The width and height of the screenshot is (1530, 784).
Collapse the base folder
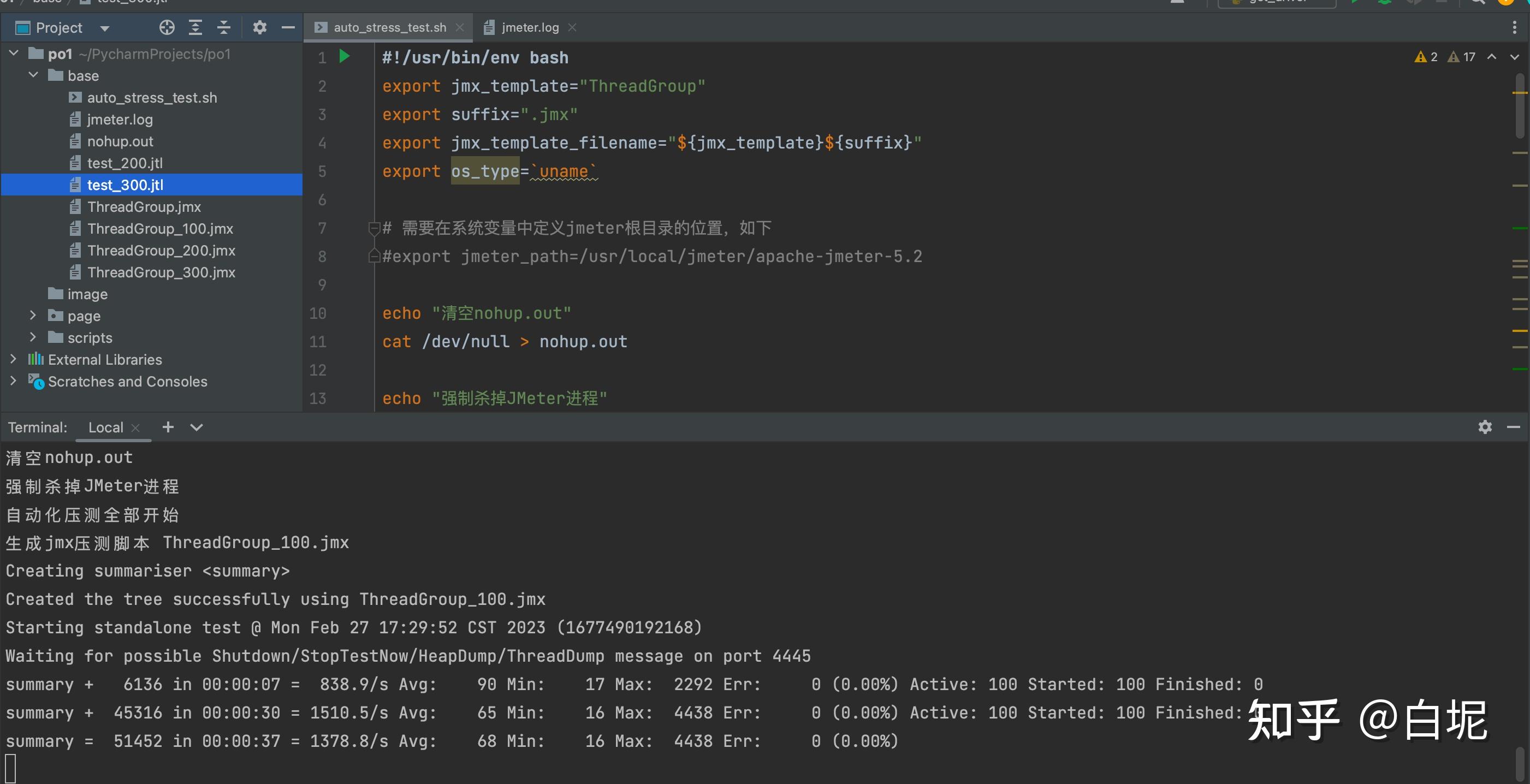click(x=33, y=75)
